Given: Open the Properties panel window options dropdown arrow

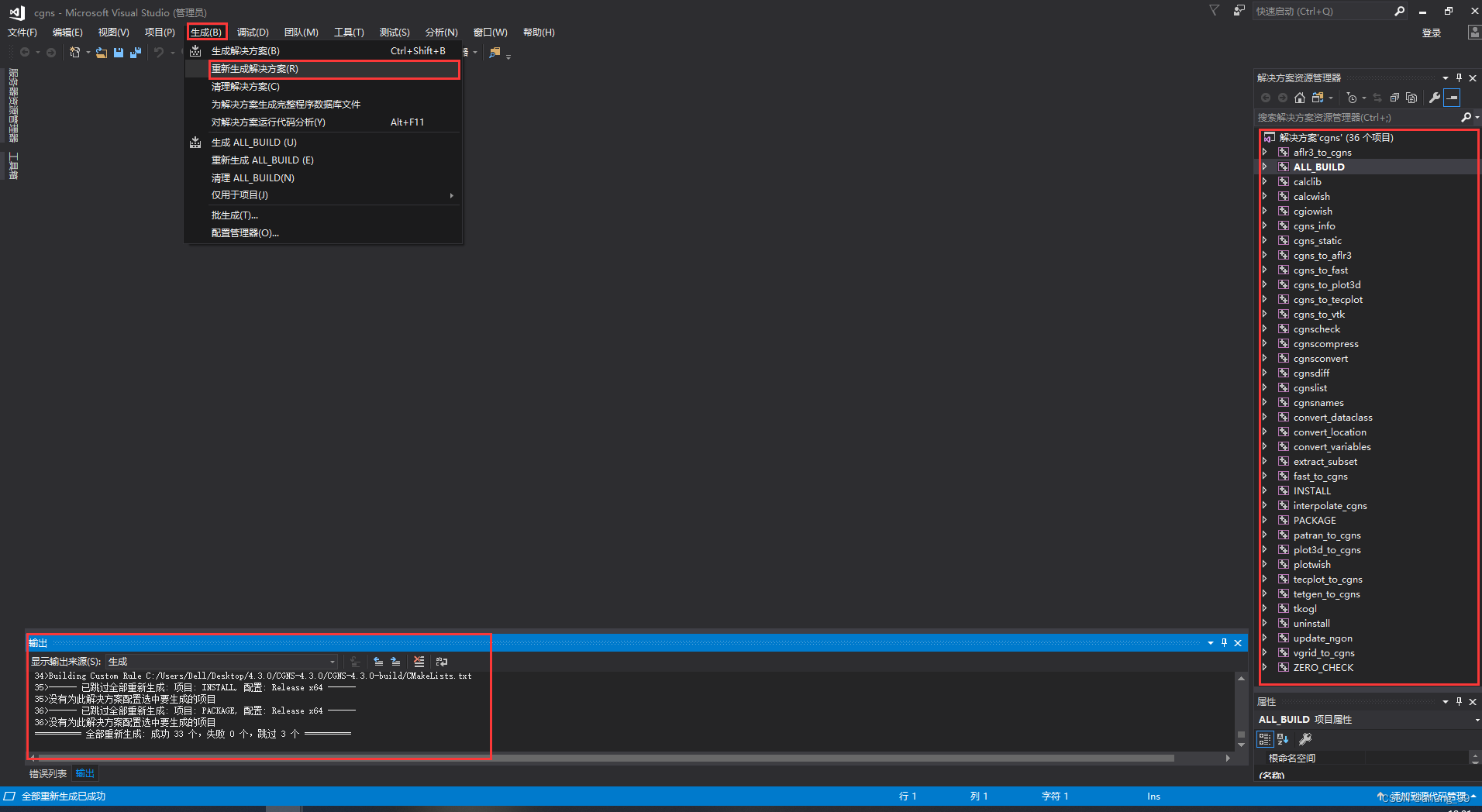Looking at the screenshot, I should (x=1446, y=701).
